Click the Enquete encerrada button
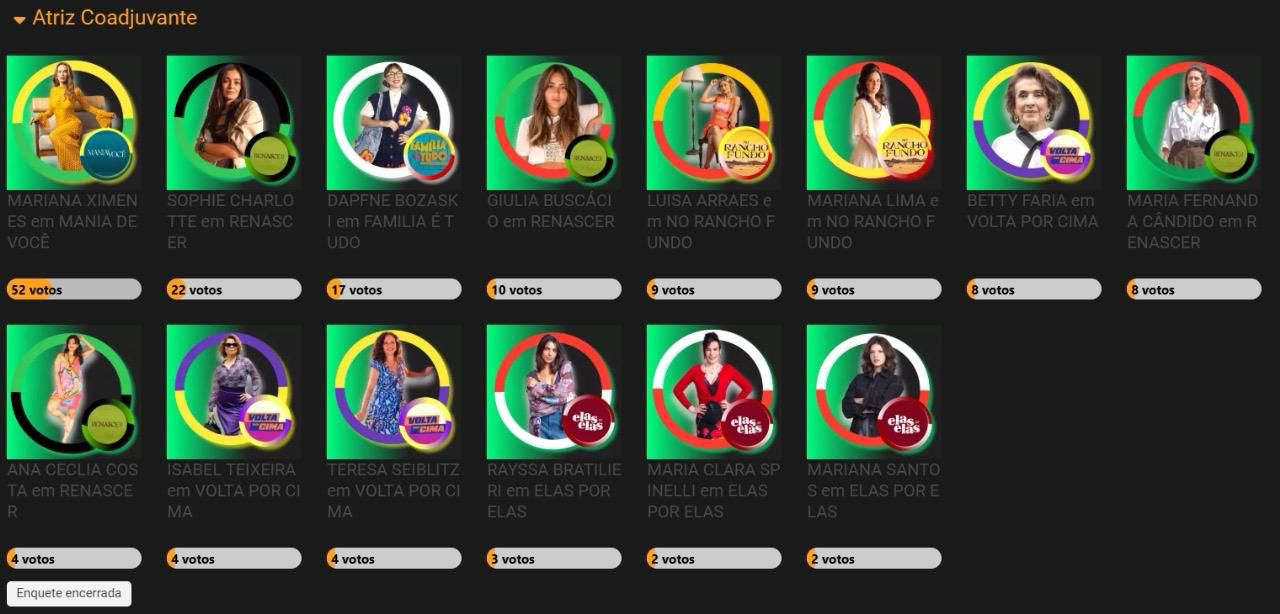Viewport: 1280px width, 614px height. point(69,593)
